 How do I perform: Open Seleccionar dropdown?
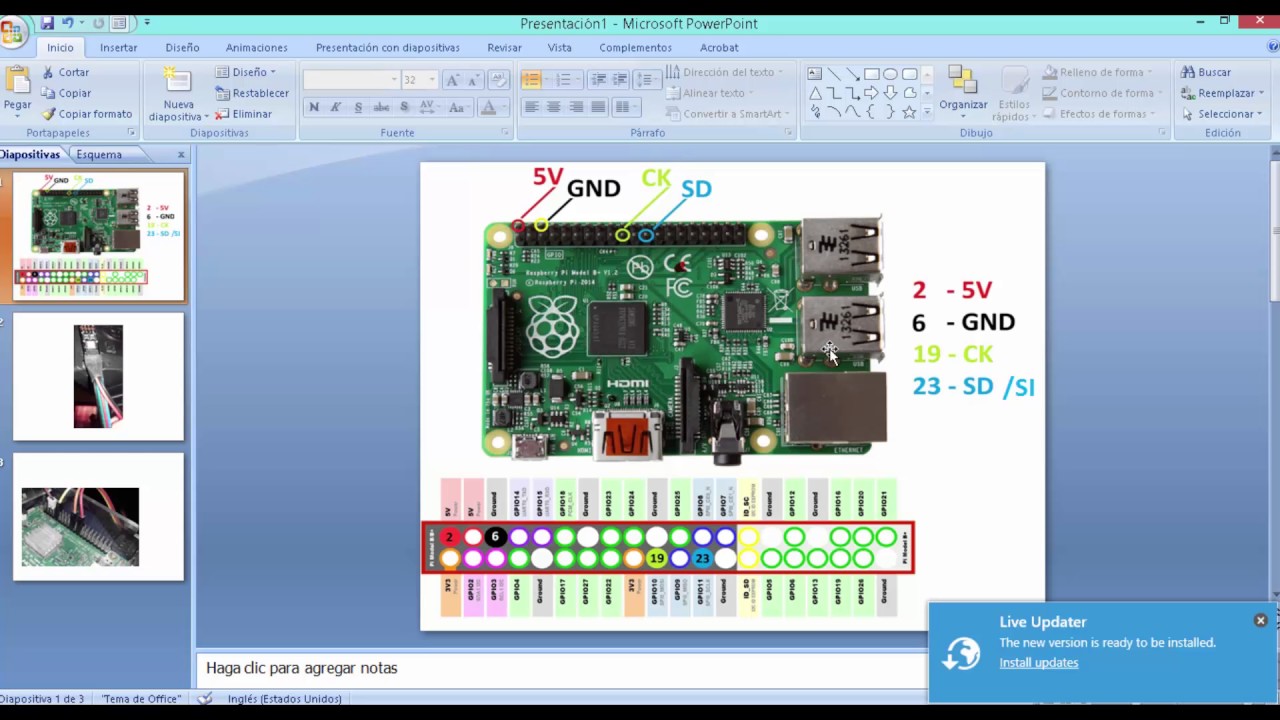click(x=1222, y=114)
